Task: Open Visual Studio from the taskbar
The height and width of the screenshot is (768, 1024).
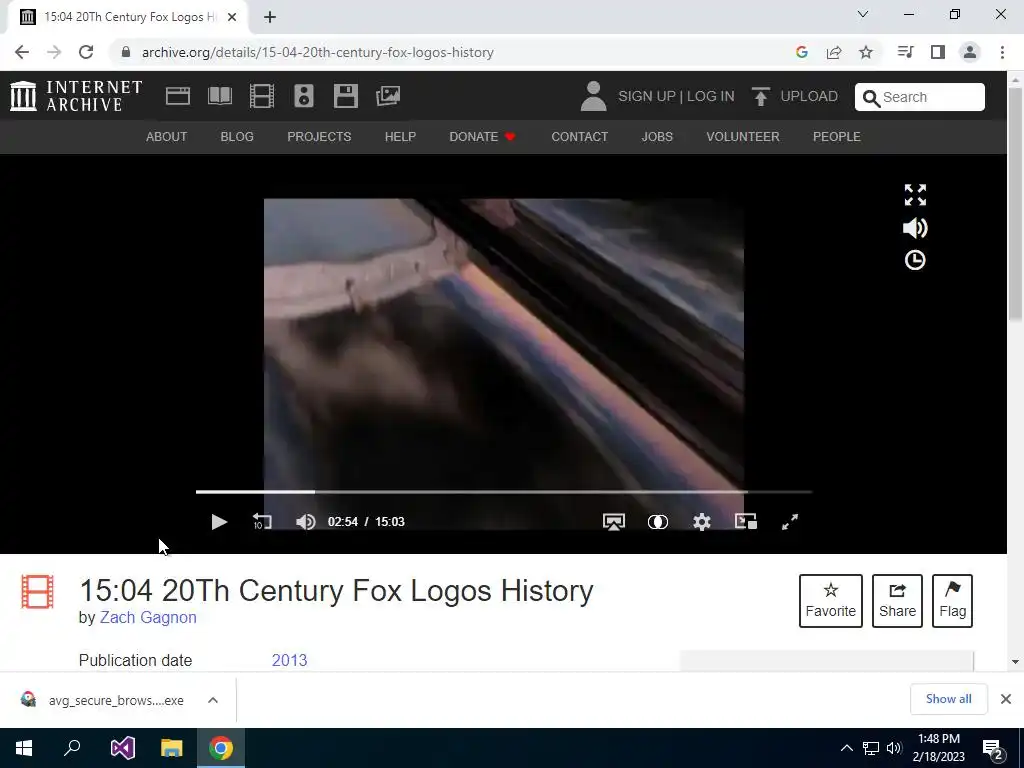Action: point(123,748)
